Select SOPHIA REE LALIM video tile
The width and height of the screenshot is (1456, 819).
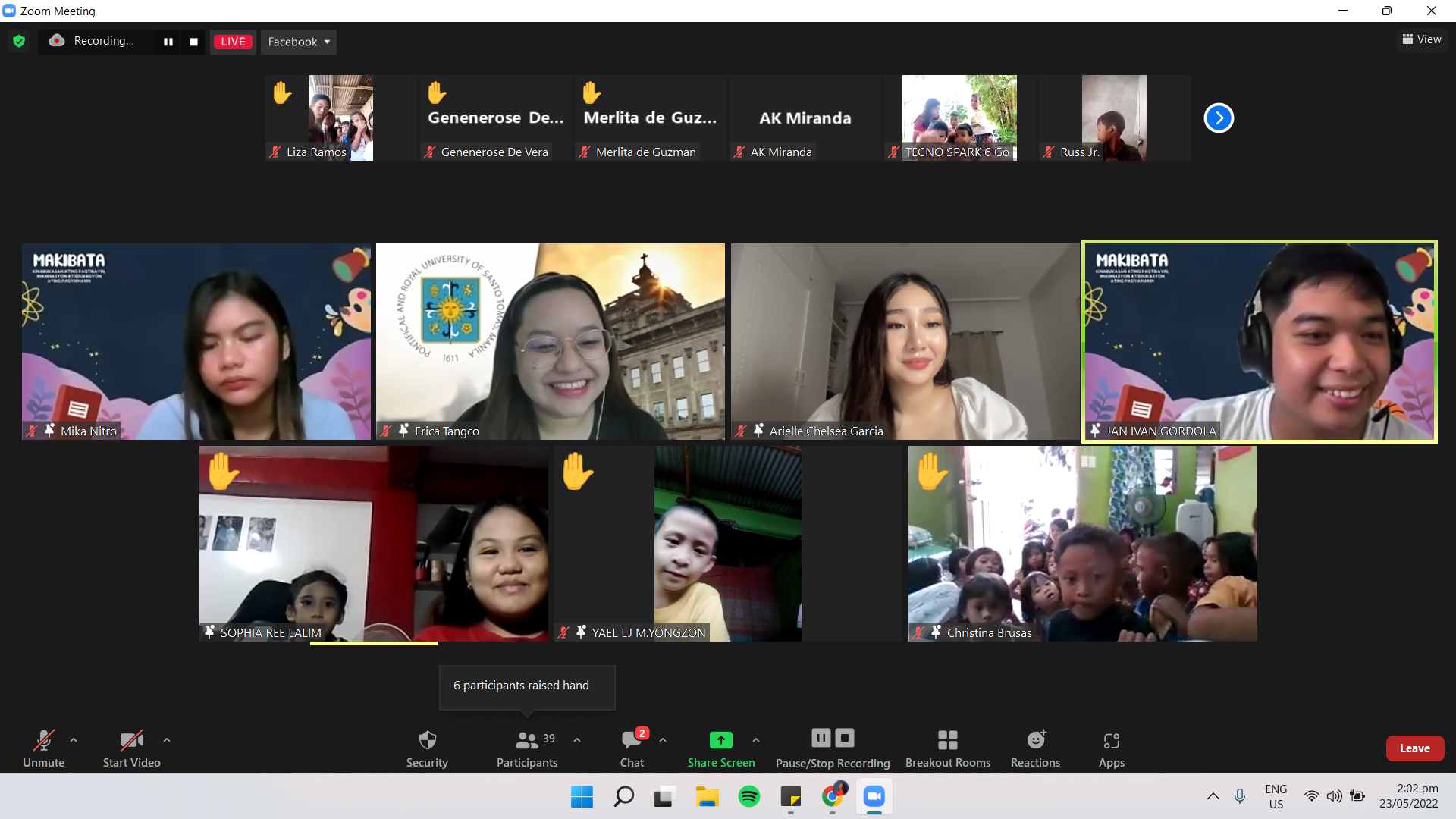click(x=373, y=544)
